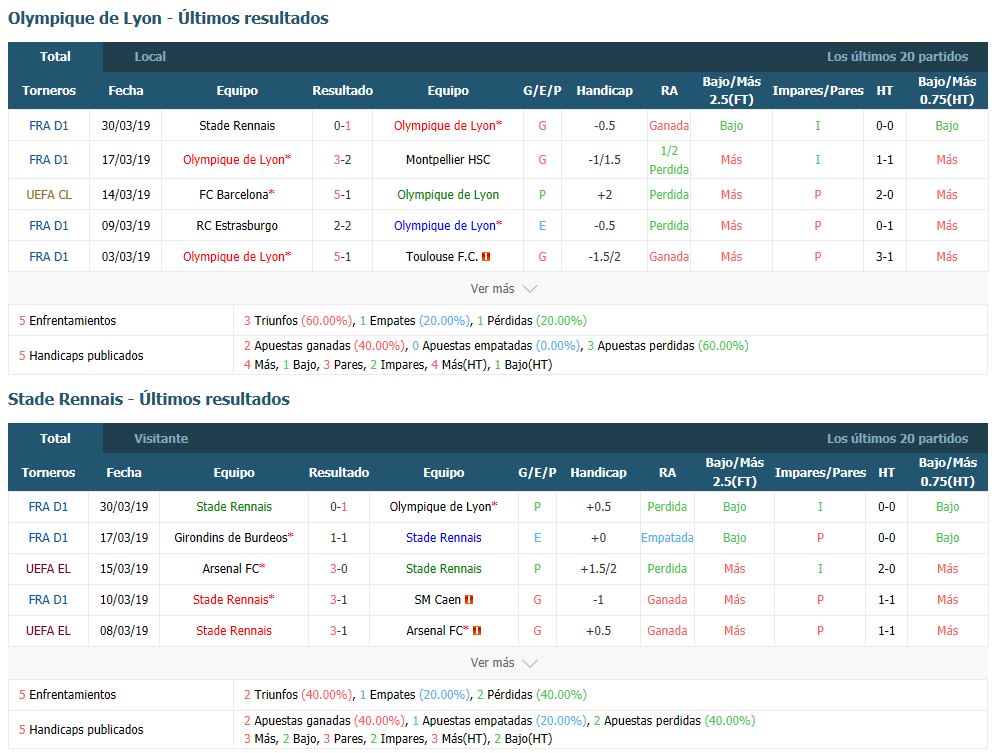Click the 3-1 result against SM Caen
Viewport: 996px width, 753px height.
[x=339, y=599]
